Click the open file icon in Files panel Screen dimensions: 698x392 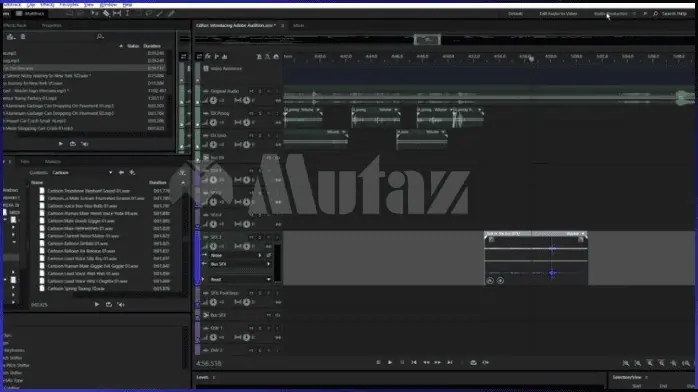click(10, 36)
